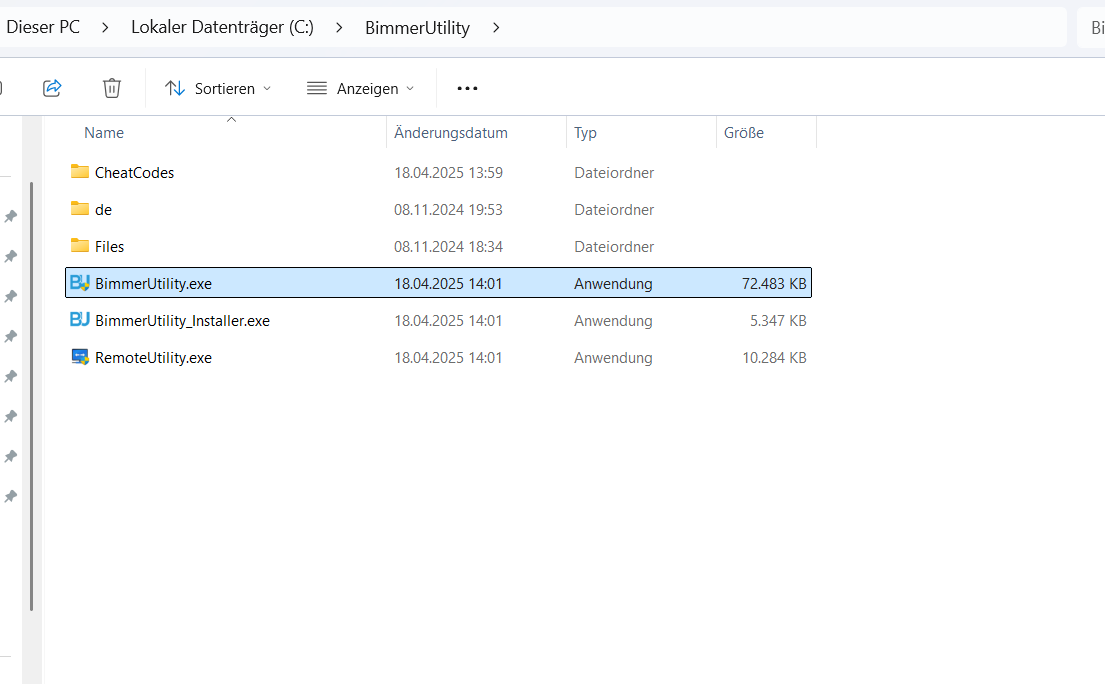Image resolution: width=1105 pixels, height=684 pixels.
Task: Sort by Name column header
Action: point(104,133)
